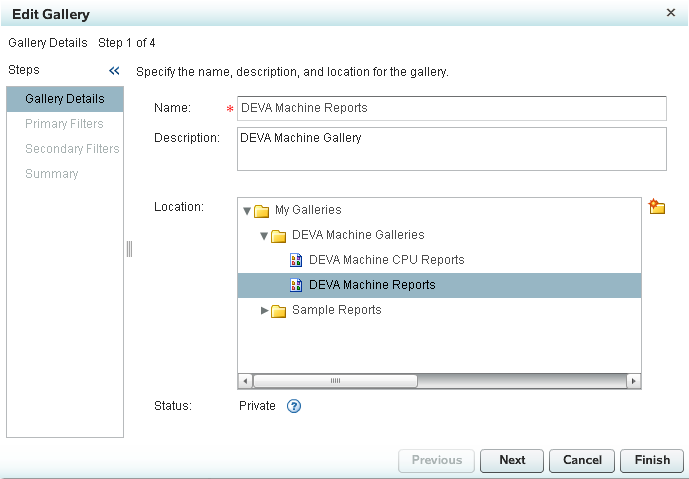This screenshot has height=479, width=689.
Task: Click the Finish button
Action: coord(652,460)
